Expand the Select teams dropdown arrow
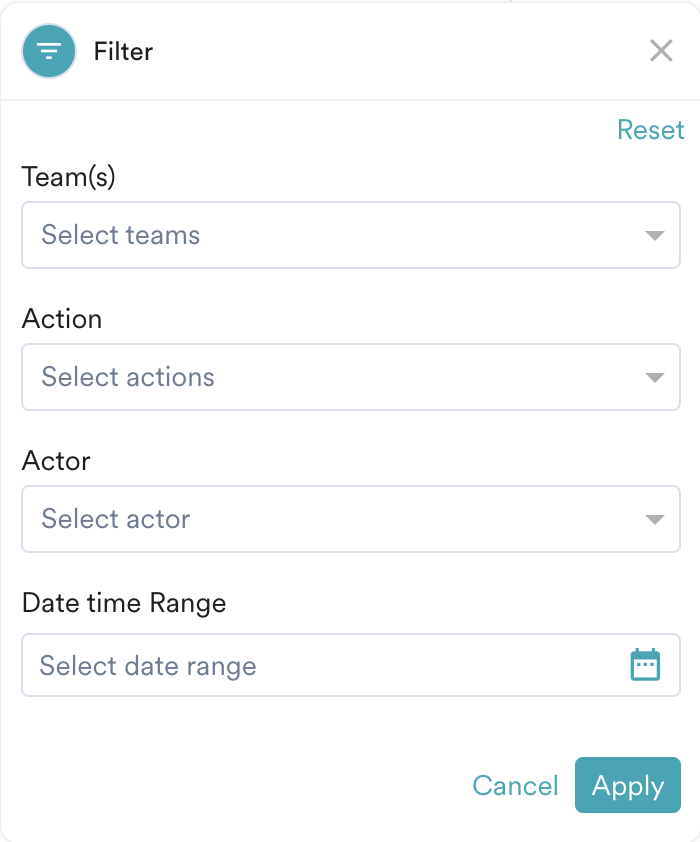Image resolution: width=700 pixels, height=842 pixels. 654,235
